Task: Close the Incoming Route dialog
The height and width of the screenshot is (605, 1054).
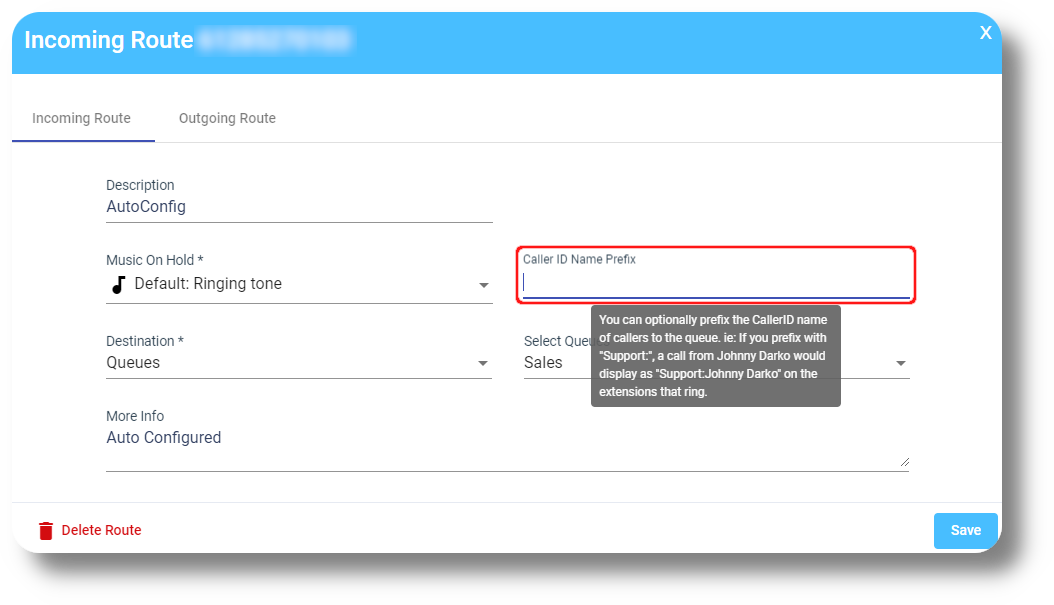Action: tap(985, 33)
